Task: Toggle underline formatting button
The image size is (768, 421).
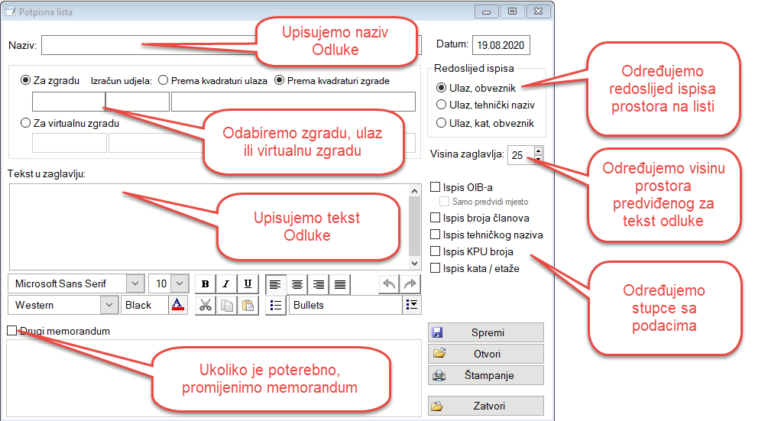Action: [x=248, y=284]
